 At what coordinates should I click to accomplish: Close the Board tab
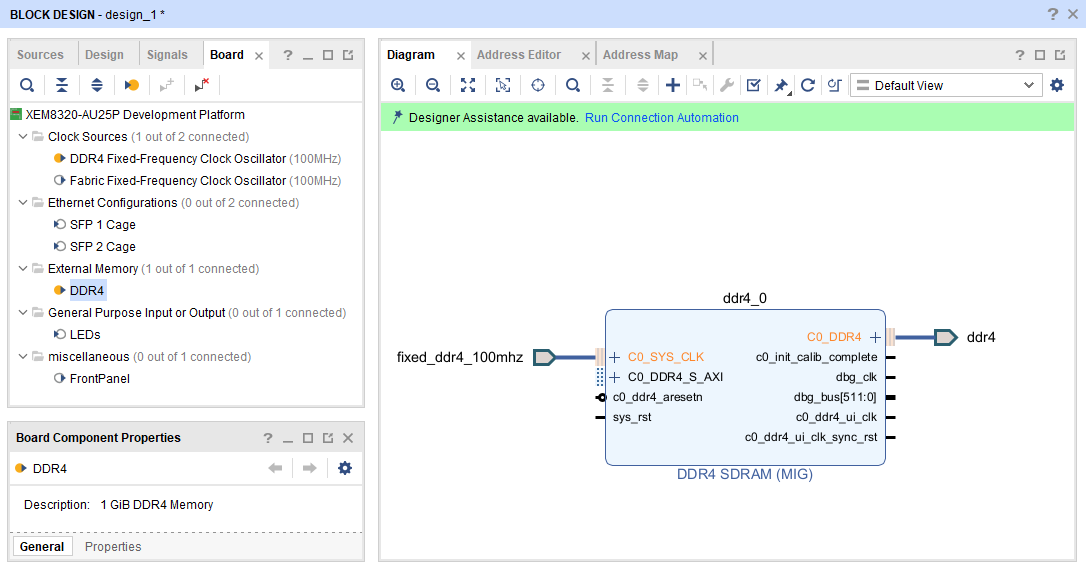[x=259, y=55]
